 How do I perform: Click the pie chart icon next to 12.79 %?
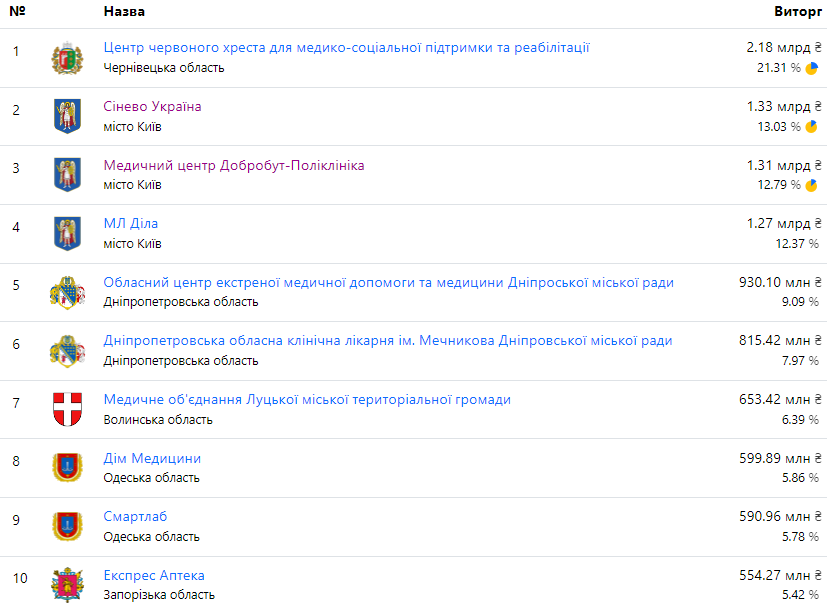(x=812, y=185)
